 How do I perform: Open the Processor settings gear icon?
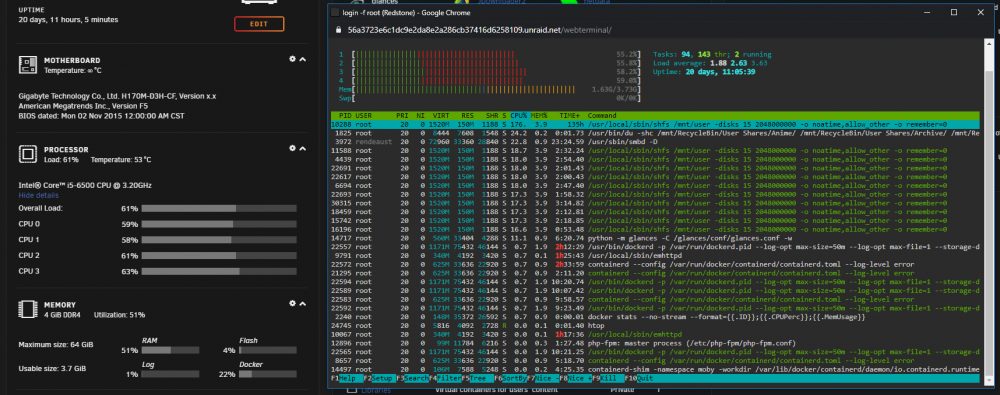(x=292, y=148)
